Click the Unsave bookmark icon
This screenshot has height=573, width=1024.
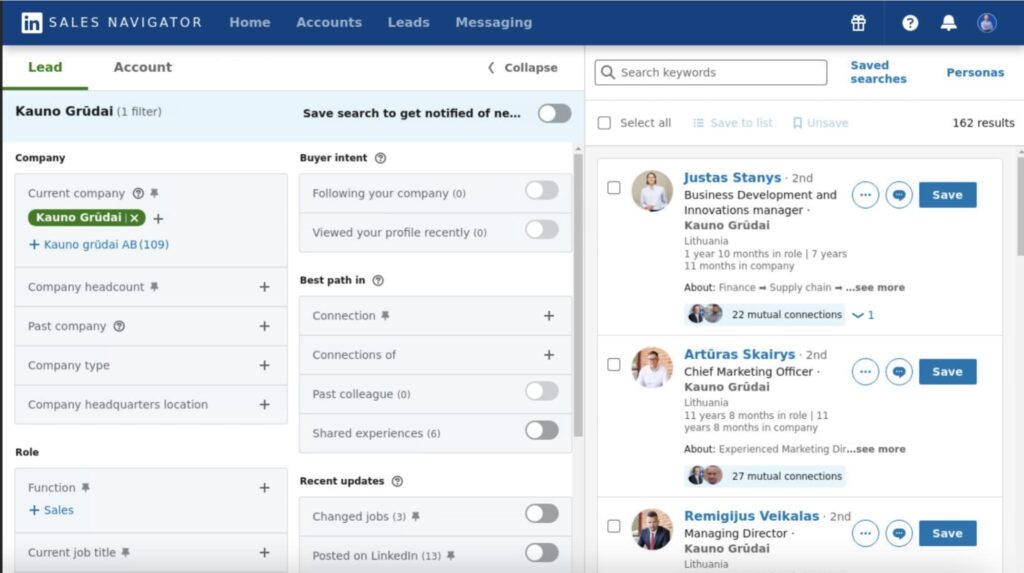797,123
